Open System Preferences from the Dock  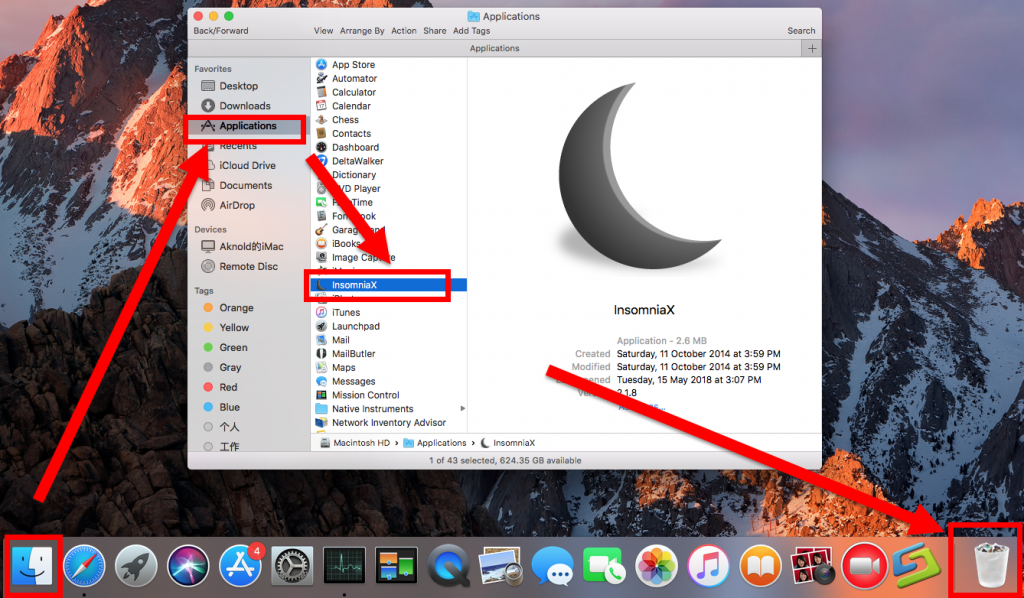point(292,567)
